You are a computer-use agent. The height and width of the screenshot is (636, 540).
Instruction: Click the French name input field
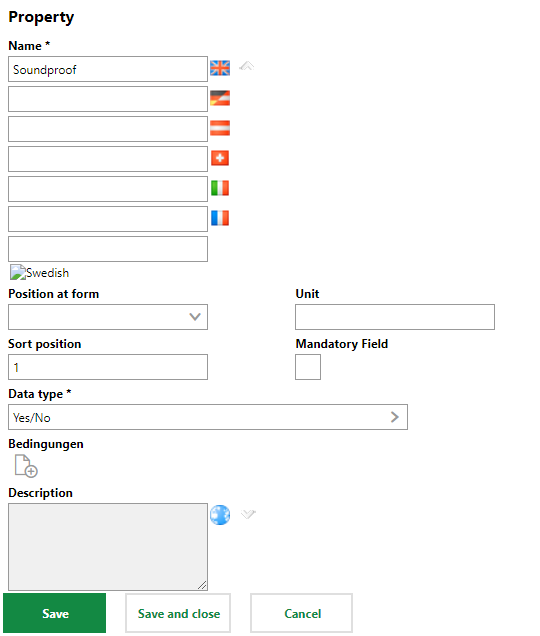point(108,219)
